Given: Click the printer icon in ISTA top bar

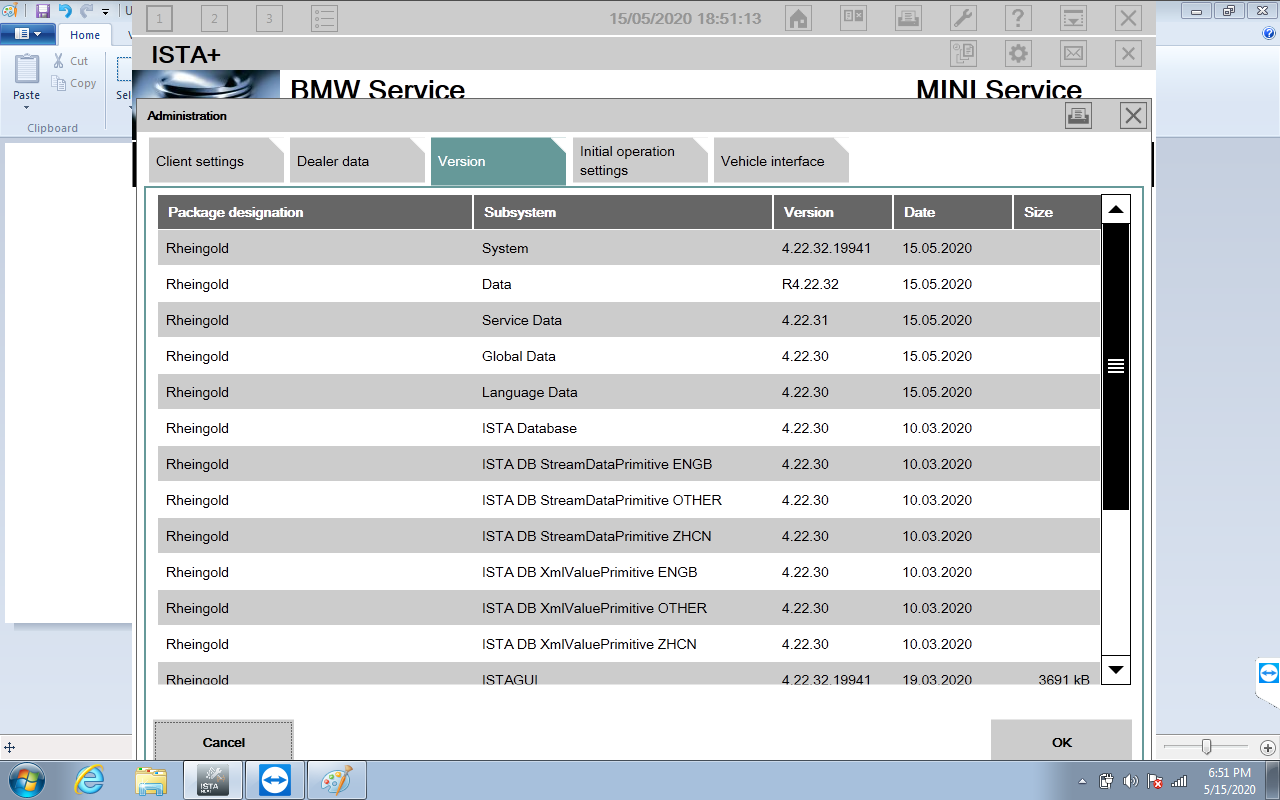Looking at the screenshot, I should click(x=908, y=18).
